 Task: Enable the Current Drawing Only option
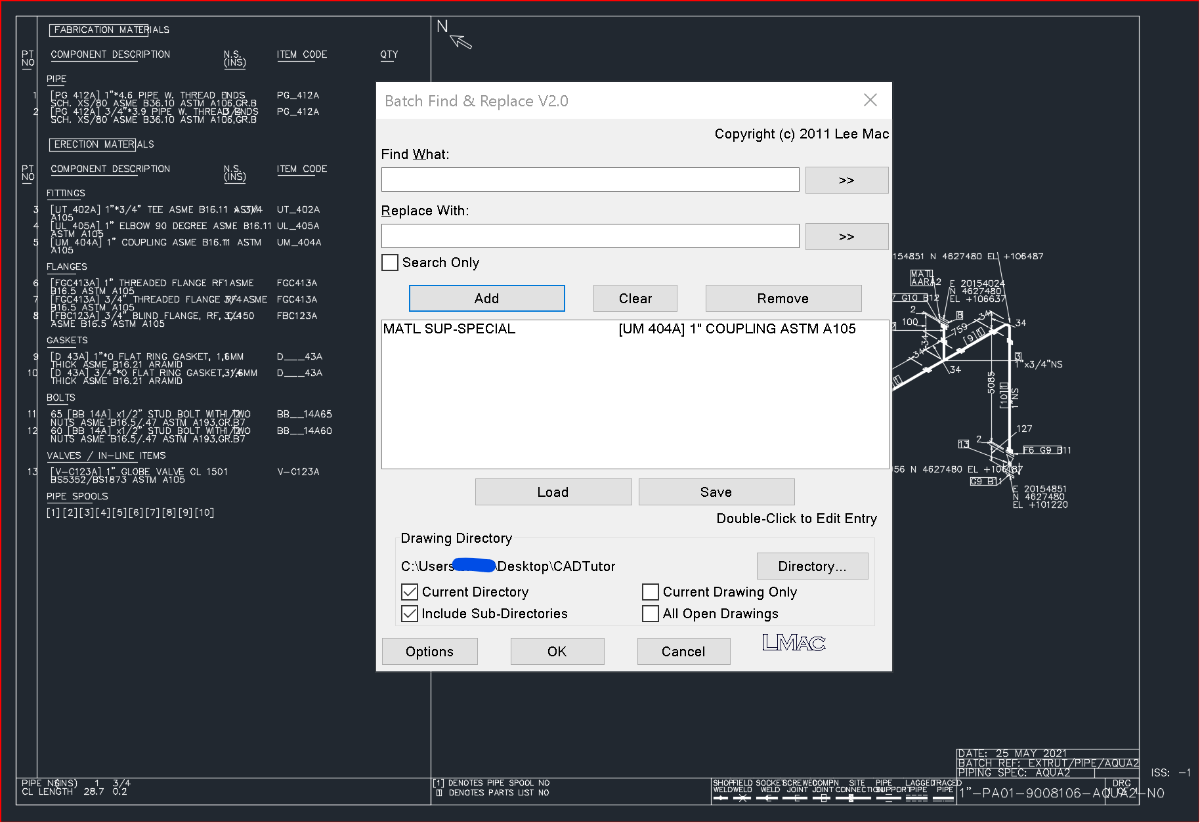[x=650, y=592]
